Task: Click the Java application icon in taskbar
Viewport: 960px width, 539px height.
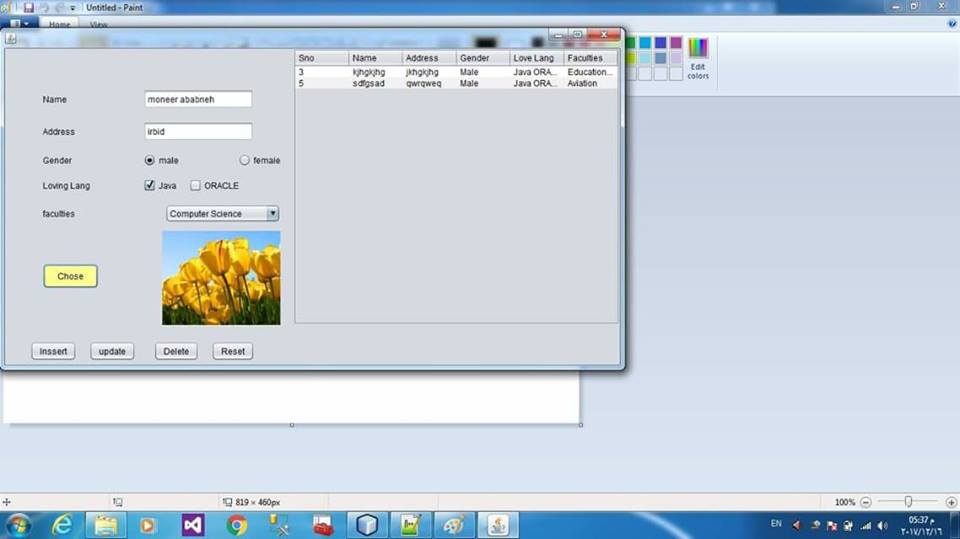Action: tap(497, 525)
